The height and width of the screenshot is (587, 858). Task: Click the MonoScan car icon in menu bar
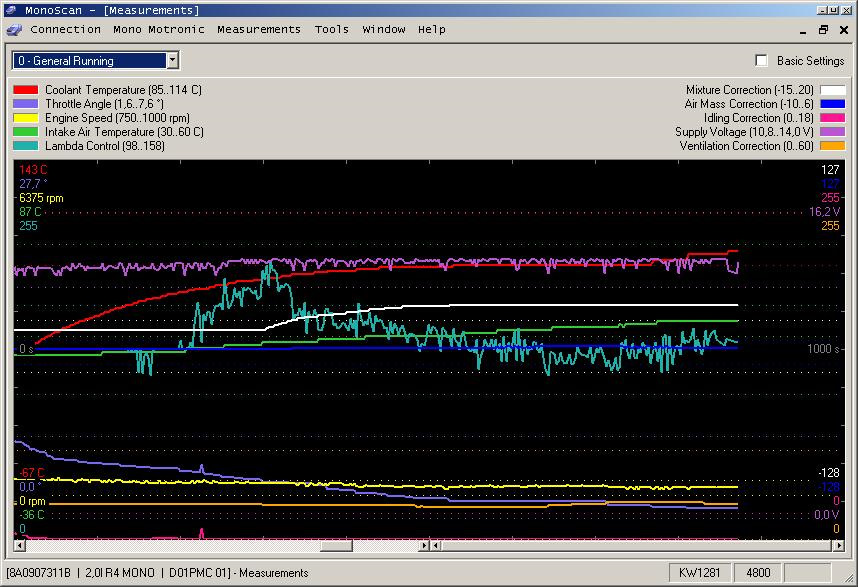pyautogui.click(x=14, y=30)
